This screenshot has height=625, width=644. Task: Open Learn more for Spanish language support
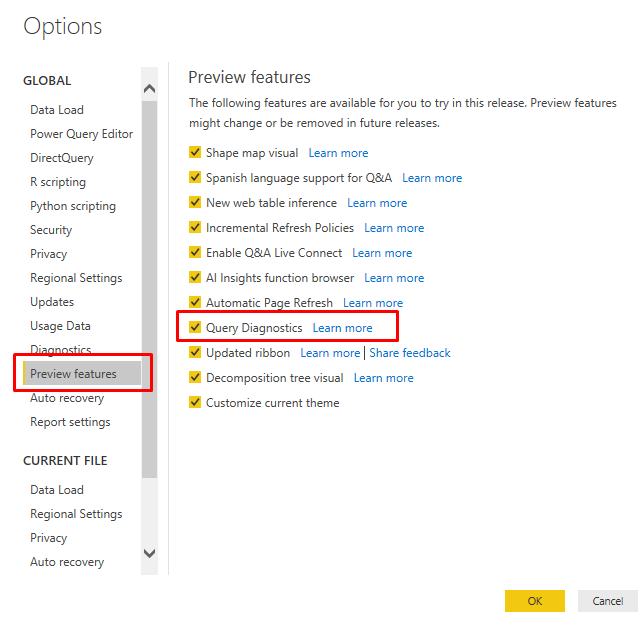click(432, 178)
